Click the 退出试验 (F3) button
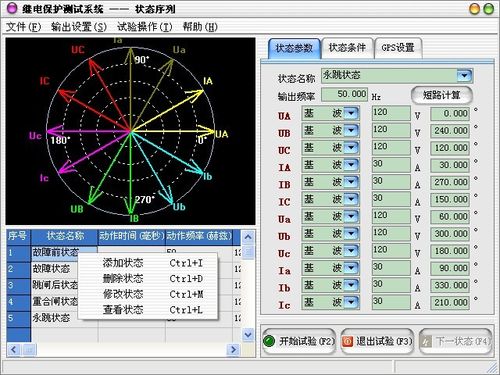 [377, 341]
